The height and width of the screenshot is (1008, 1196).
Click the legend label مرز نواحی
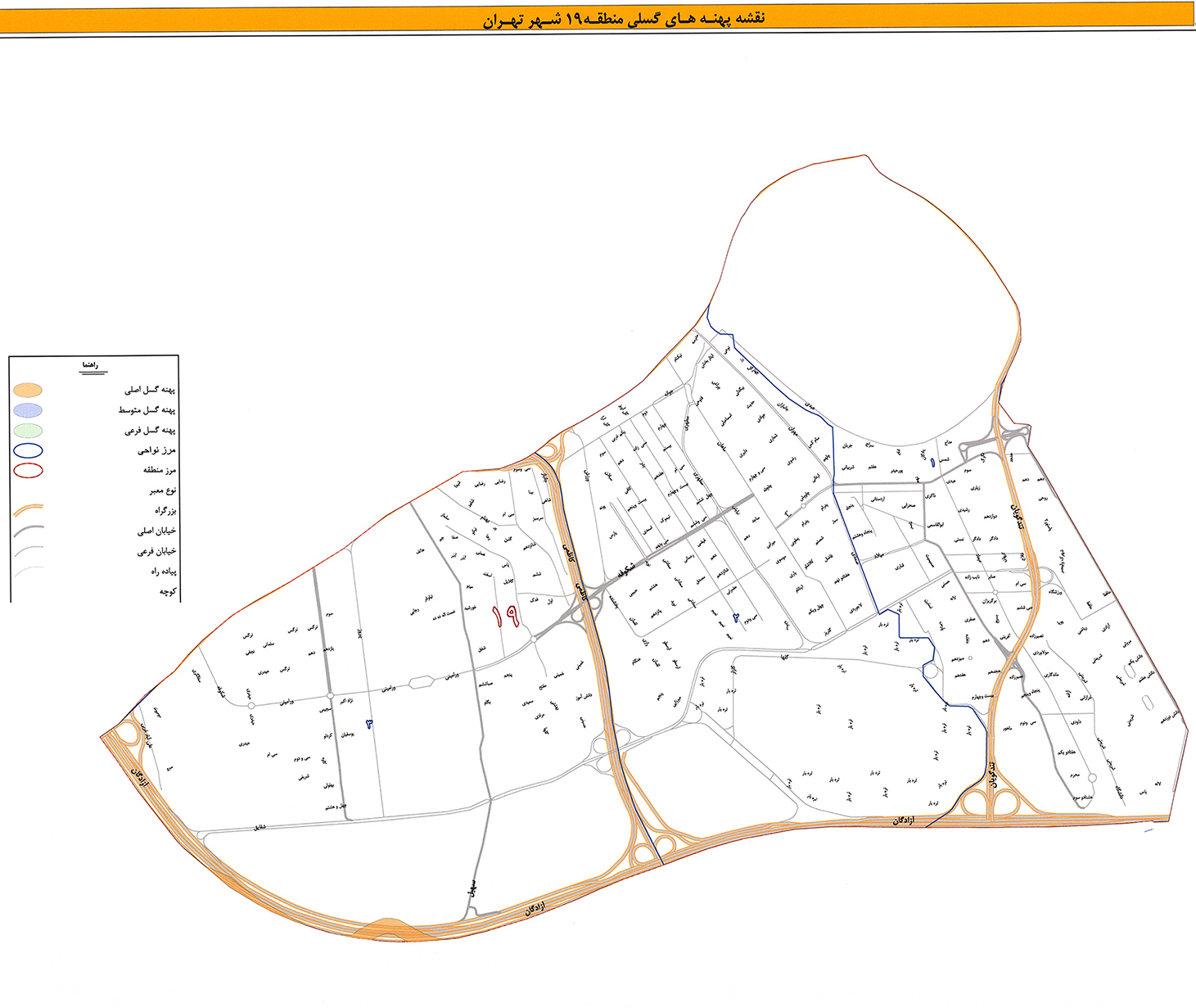[156, 450]
